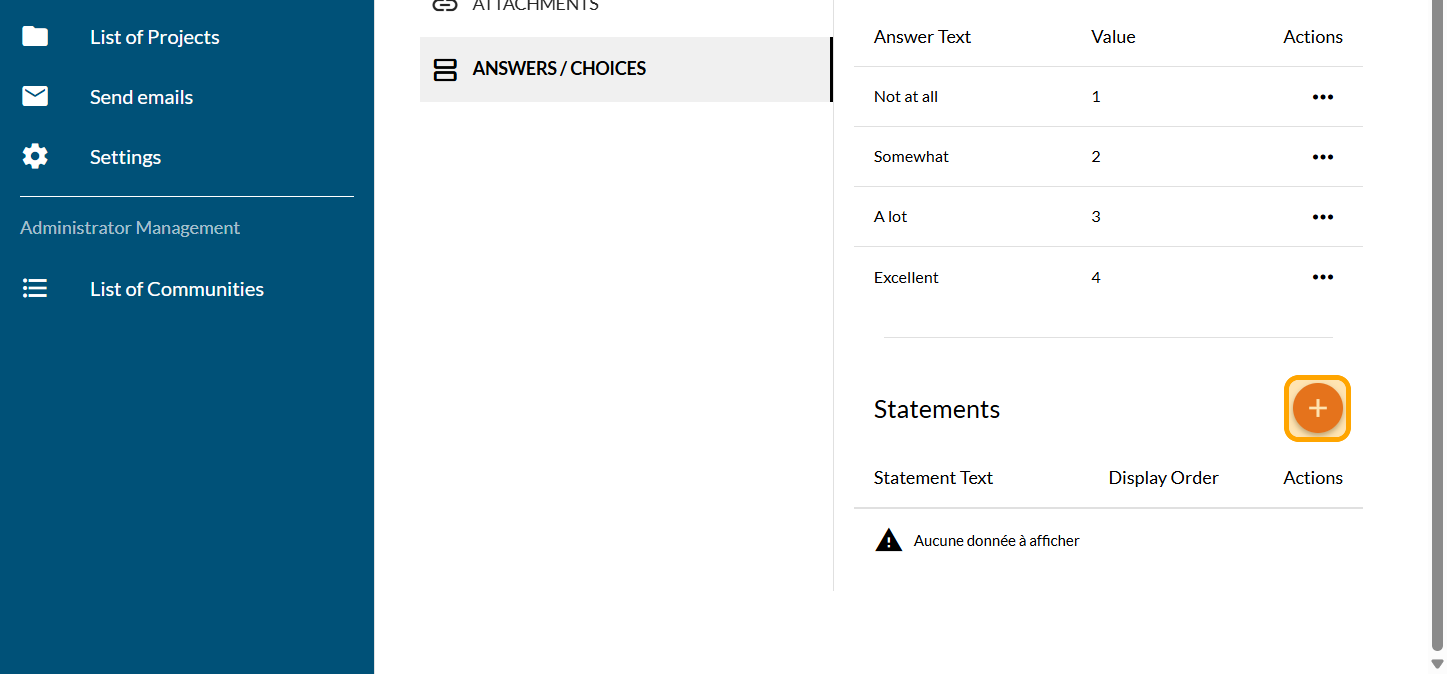Viewport: 1447px width, 674px height.
Task: Click the list icon beside List of Communities
Action: 35,289
